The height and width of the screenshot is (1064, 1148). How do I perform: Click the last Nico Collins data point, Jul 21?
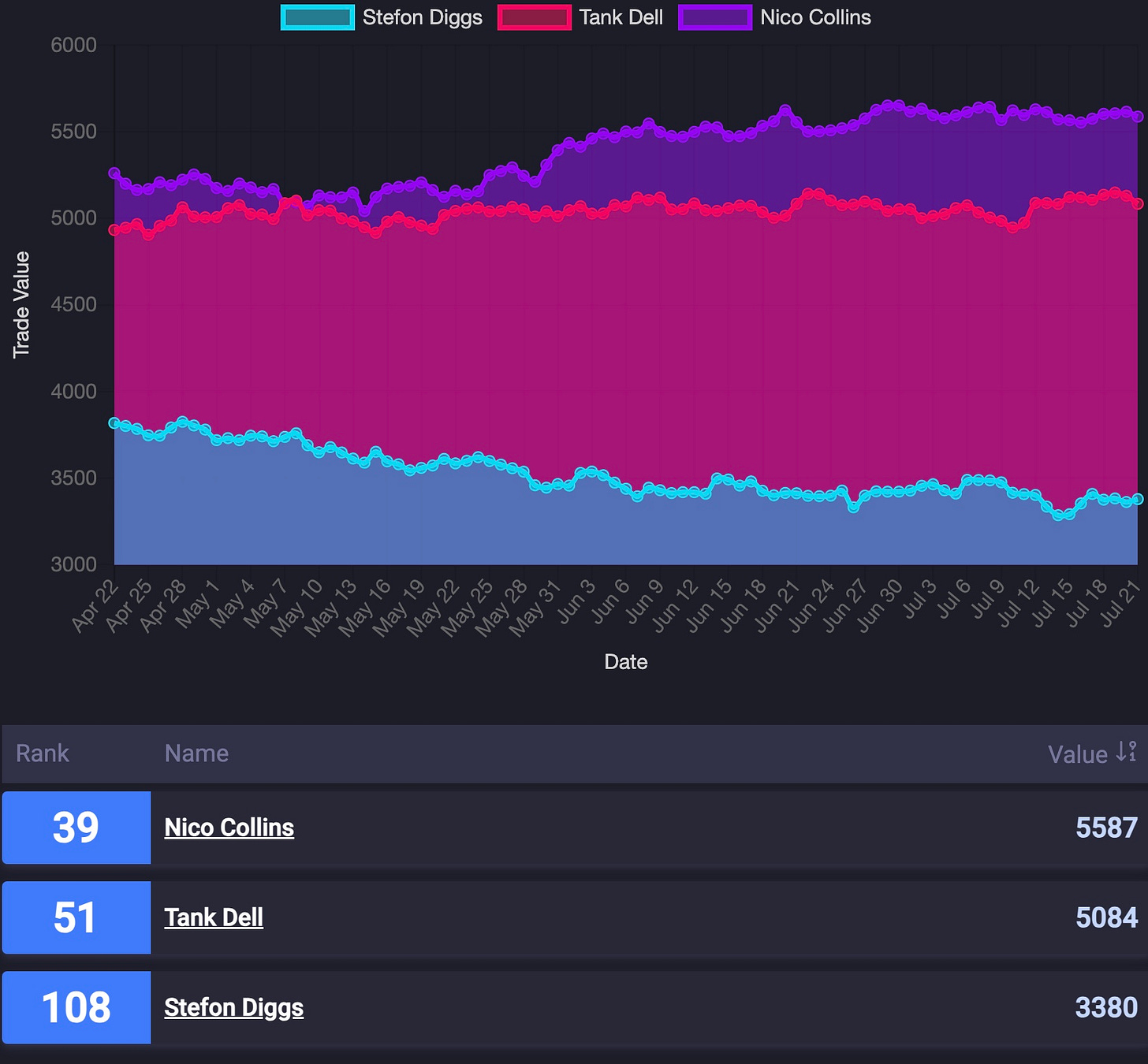click(x=1138, y=117)
